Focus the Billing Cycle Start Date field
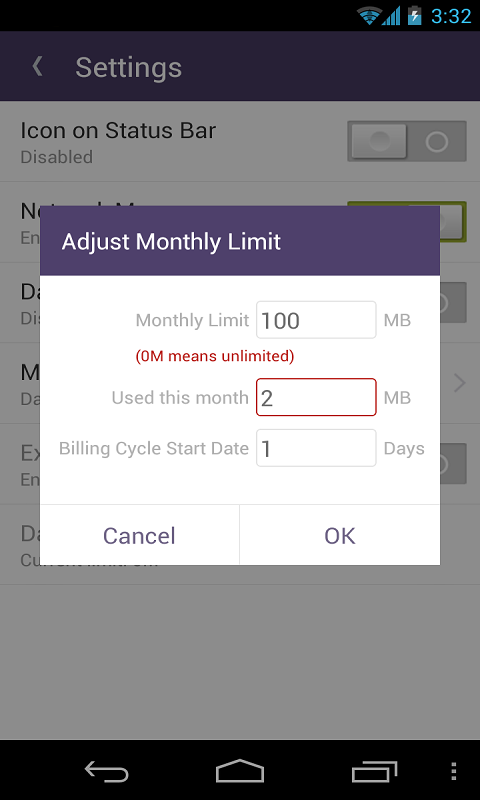Image resolution: width=480 pixels, height=800 pixels. [x=316, y=447]
